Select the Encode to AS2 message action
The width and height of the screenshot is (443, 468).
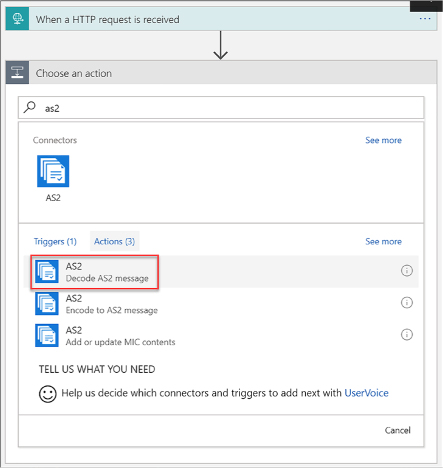pyautogui.click(x=221, y=304)
